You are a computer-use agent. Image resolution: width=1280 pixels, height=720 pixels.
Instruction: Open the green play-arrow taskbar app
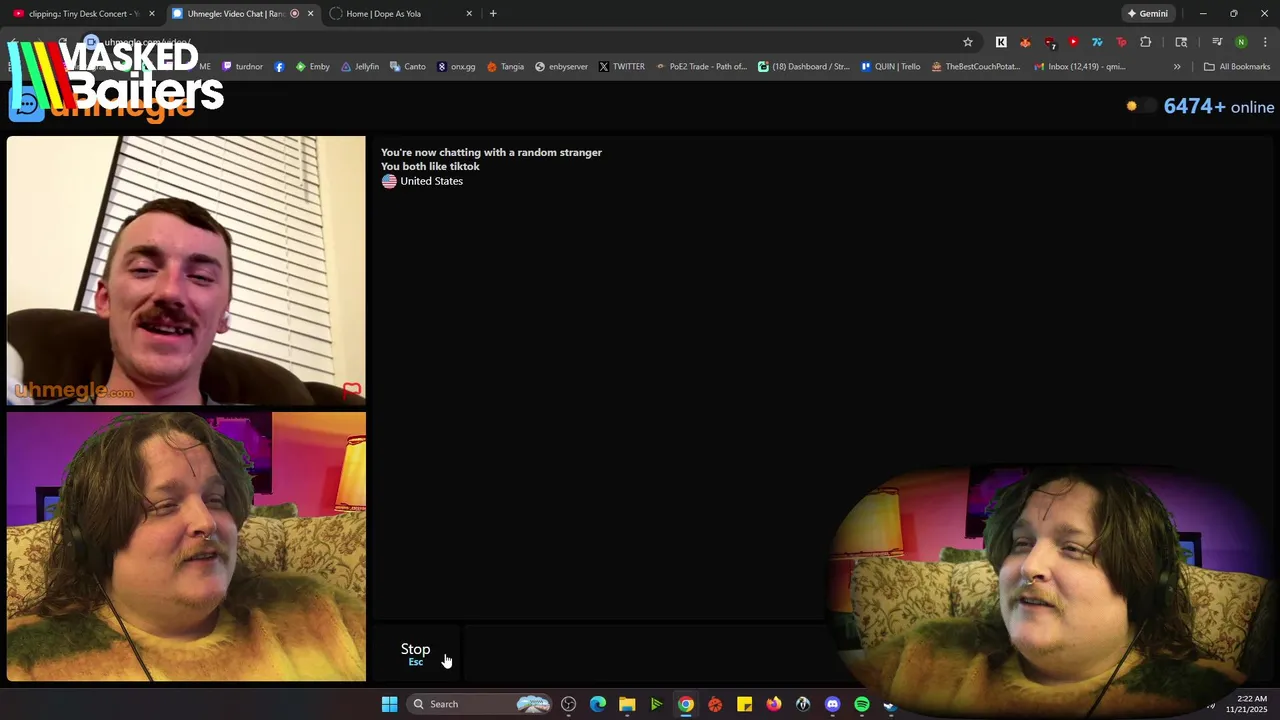[x=656, y=704]
